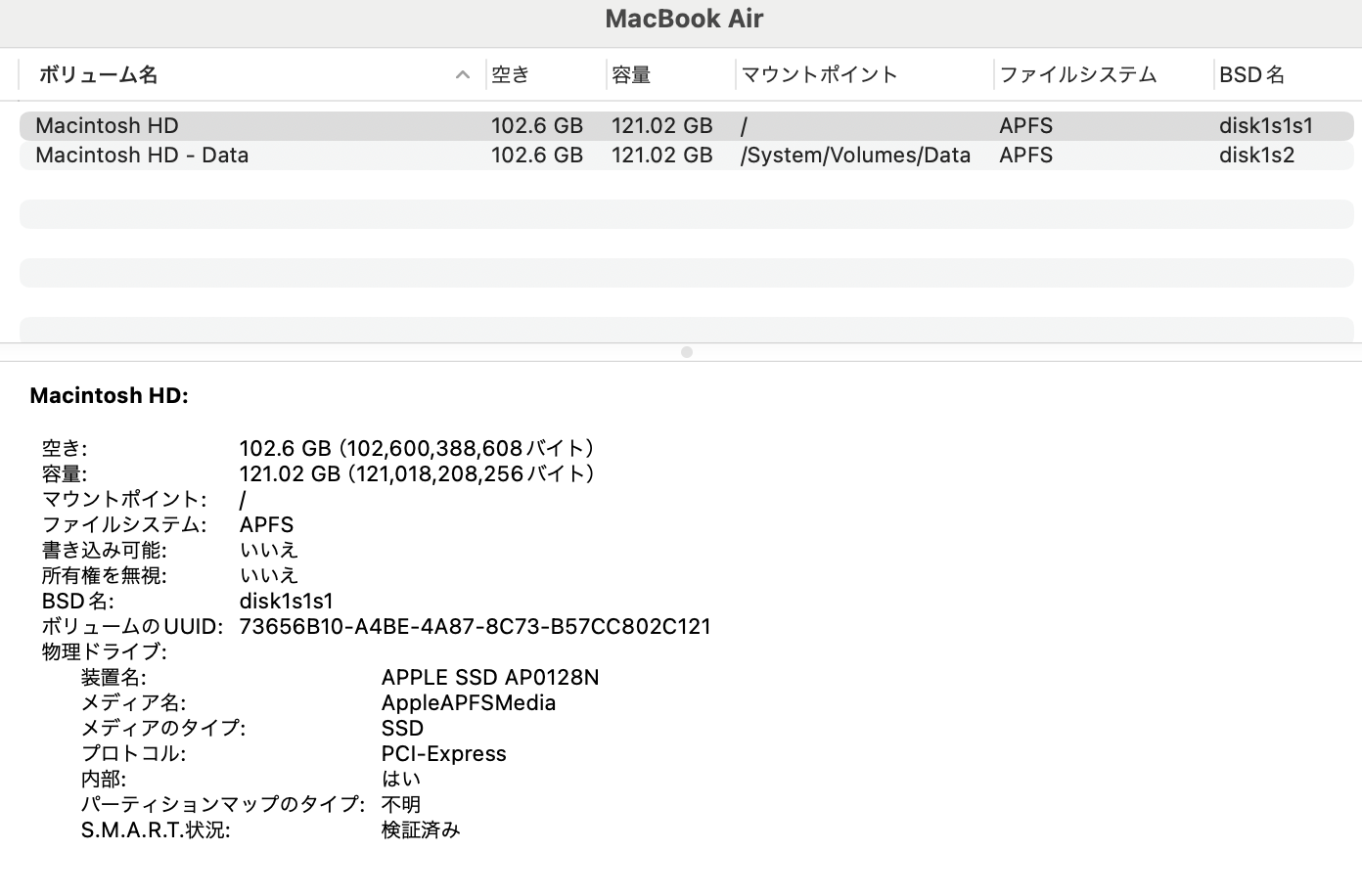This screenshot has height=896, width=1362.
Task: Click the APPLE SSD AP0128N device name
Action: pyautogui.click(x=490, y=677)
